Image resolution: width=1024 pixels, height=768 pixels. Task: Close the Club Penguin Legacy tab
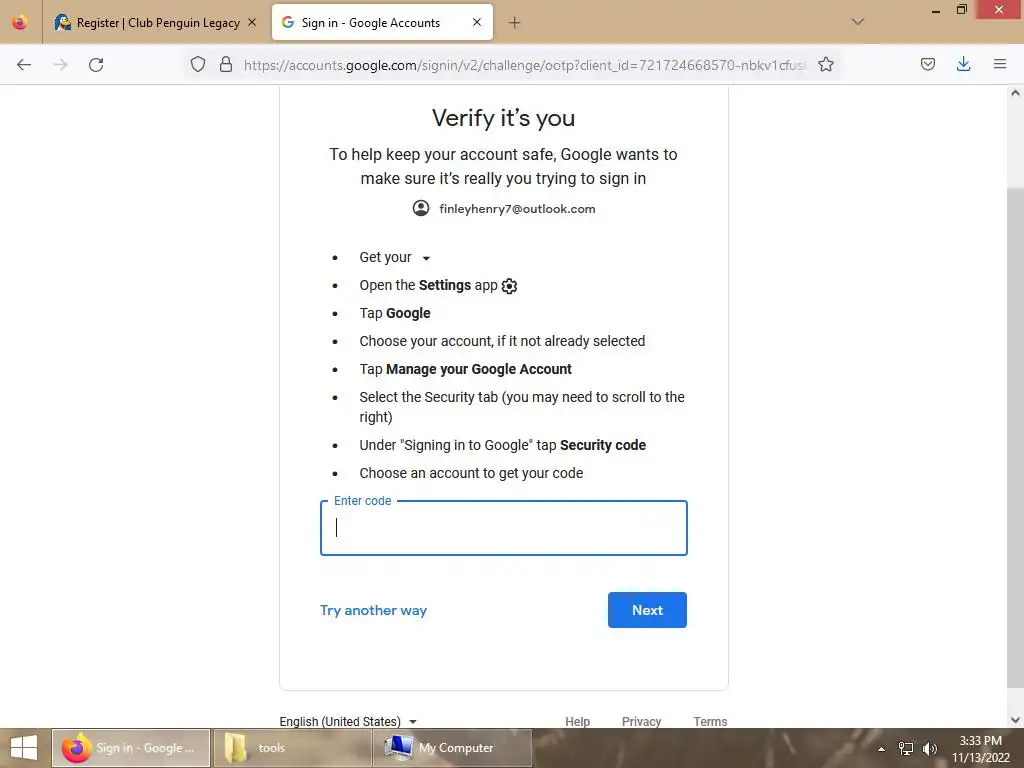pyautogui.click(x=252, y=22)
